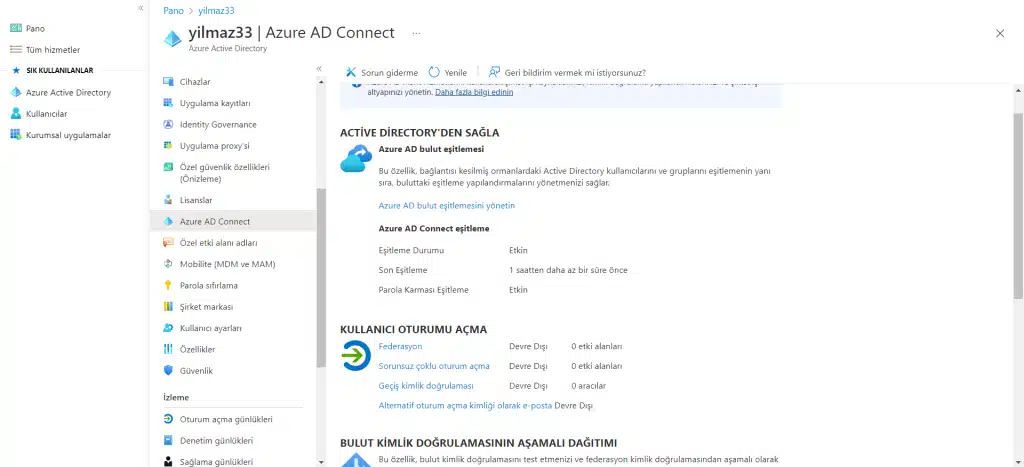Open the Sorunsuz çoklu oturum açma link
Image resolution: width=1024 pixels, height=467 pixels.
point(433,366)
